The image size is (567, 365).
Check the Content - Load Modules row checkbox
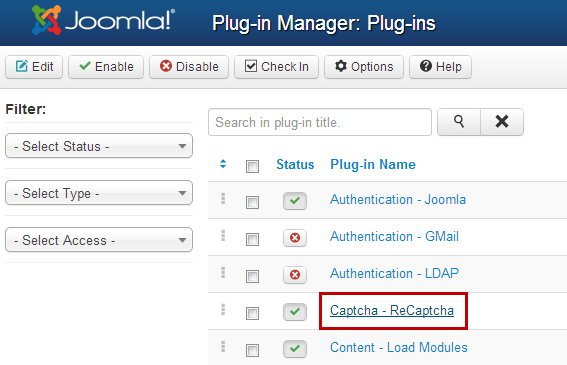(x=252, y=350)
